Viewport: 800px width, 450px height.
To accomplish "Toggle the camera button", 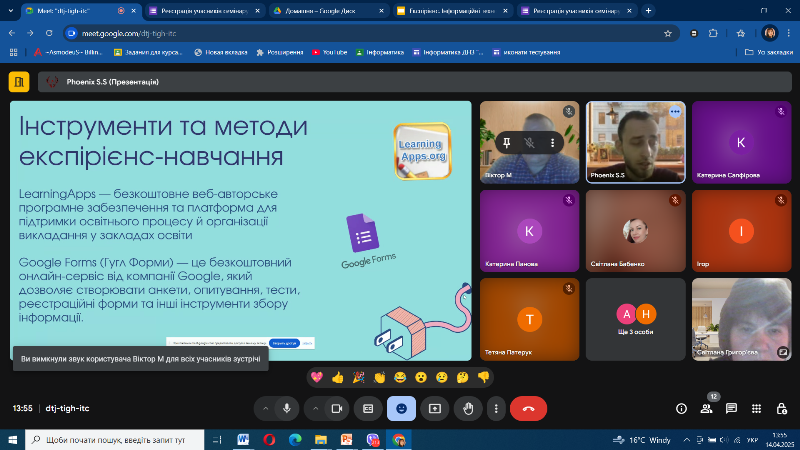I will [337, 409].
